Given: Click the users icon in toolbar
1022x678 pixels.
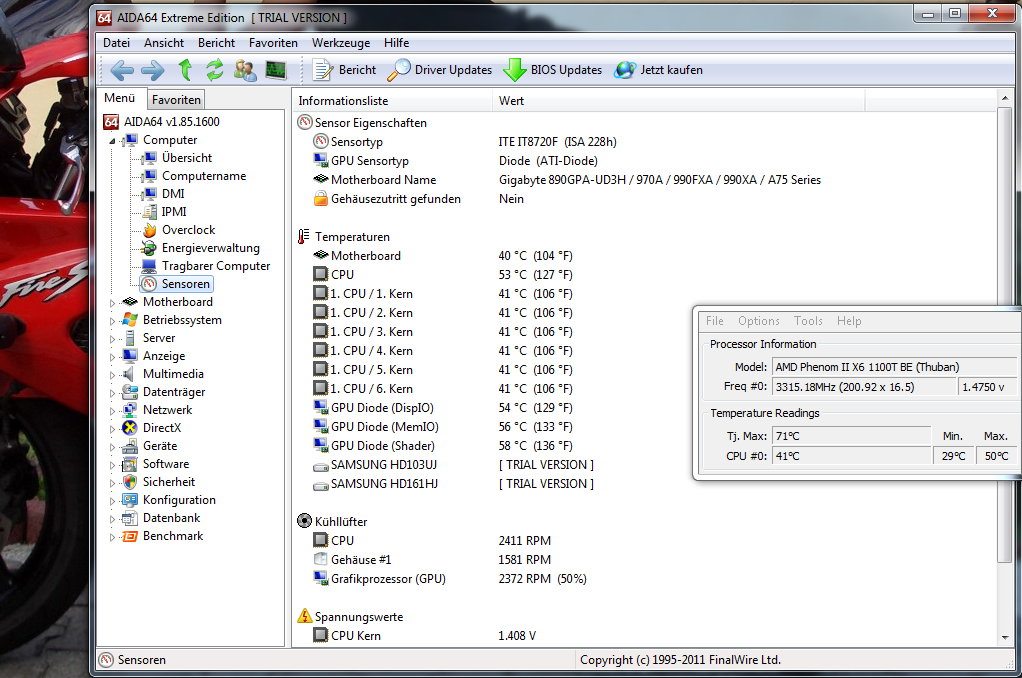Looking at the screenshot, I should (245, 70).
